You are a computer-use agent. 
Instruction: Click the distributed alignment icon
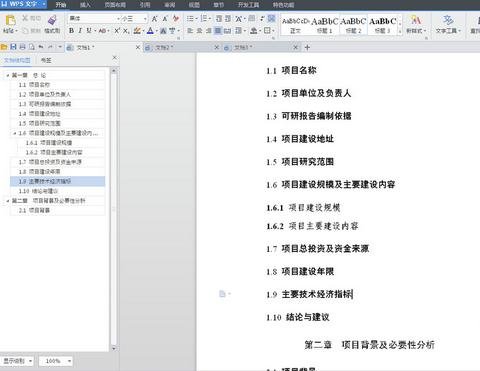click(227, 31)
